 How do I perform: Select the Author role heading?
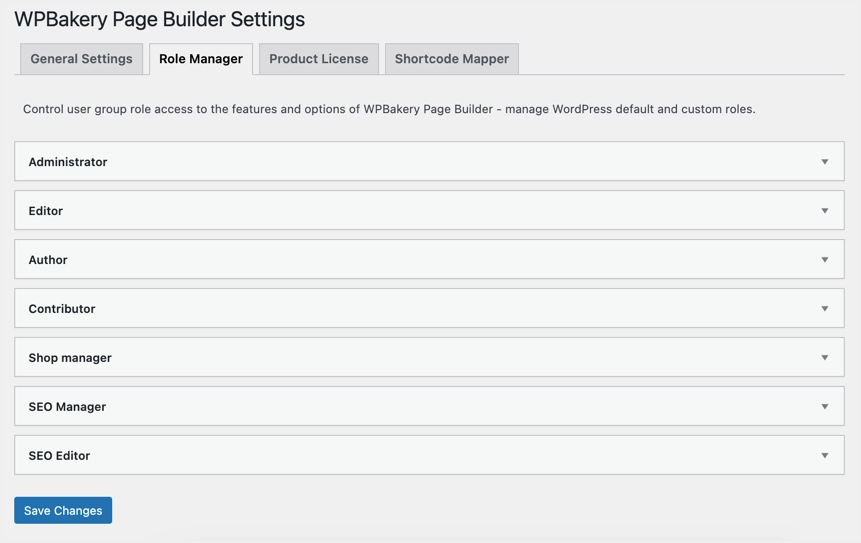tap(48, 260)
